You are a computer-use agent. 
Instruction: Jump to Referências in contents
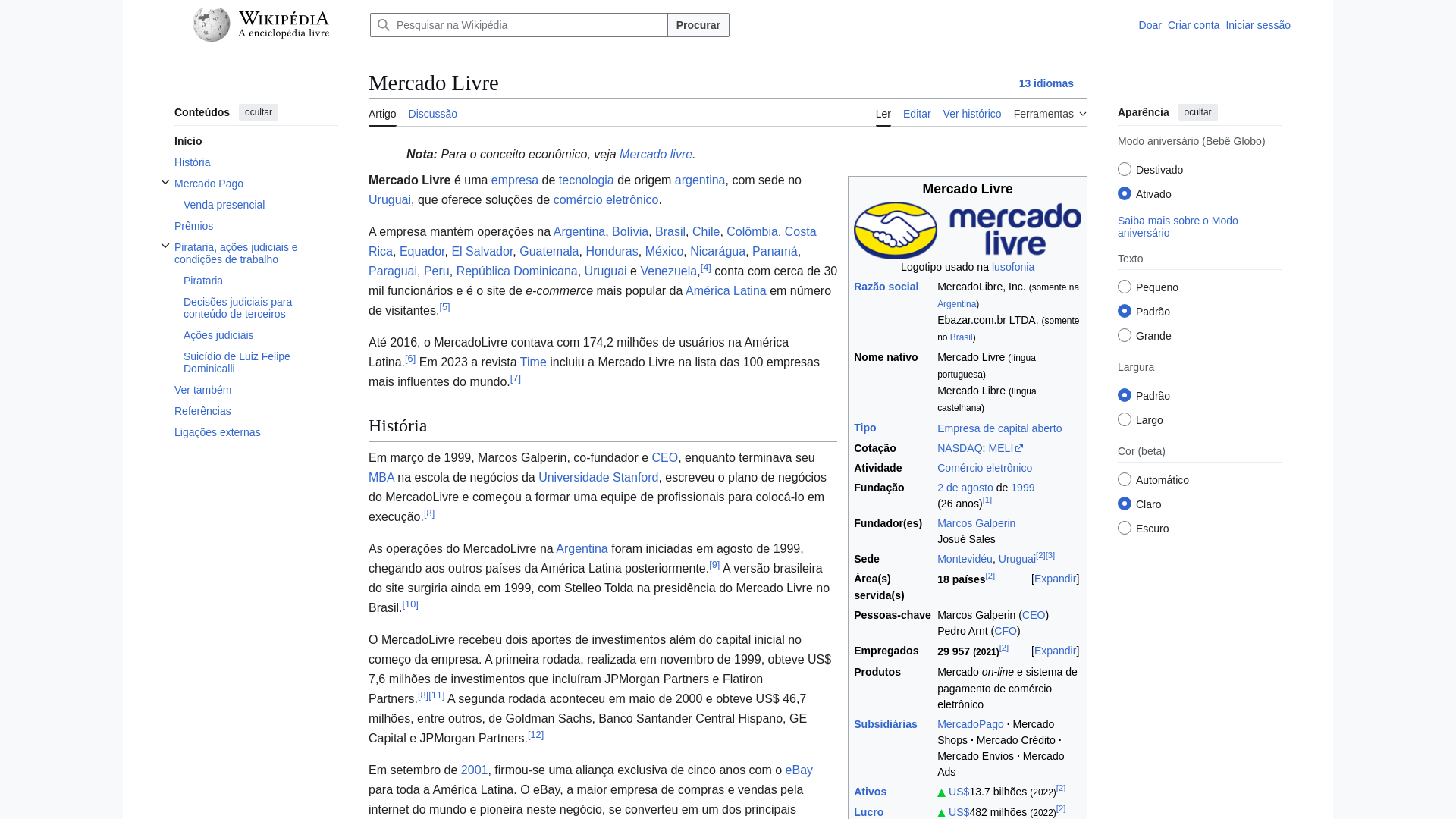click(202, 411)
